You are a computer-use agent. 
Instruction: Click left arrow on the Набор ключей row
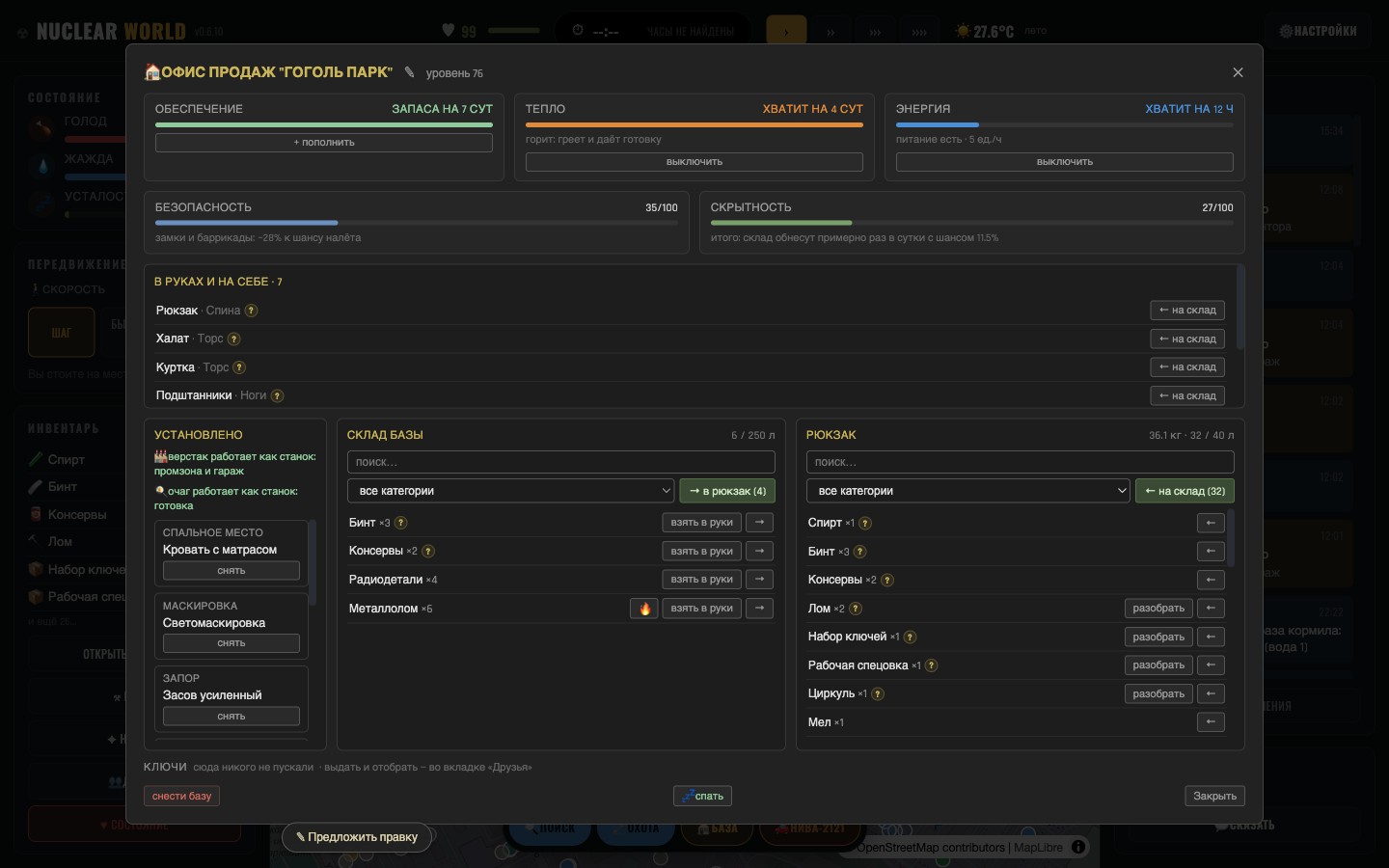[x=1211, y=637]
